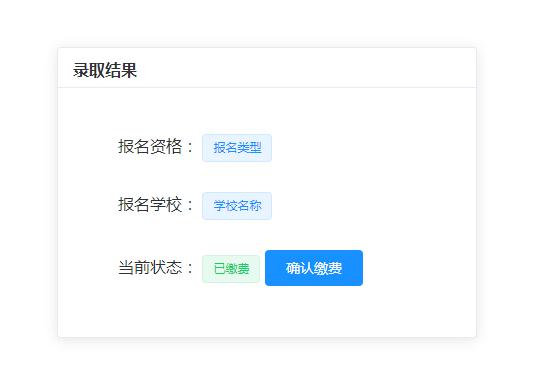Click the divider line under 录取结果 header
This screenshot has height=381, width=542.
pos(267,87)
